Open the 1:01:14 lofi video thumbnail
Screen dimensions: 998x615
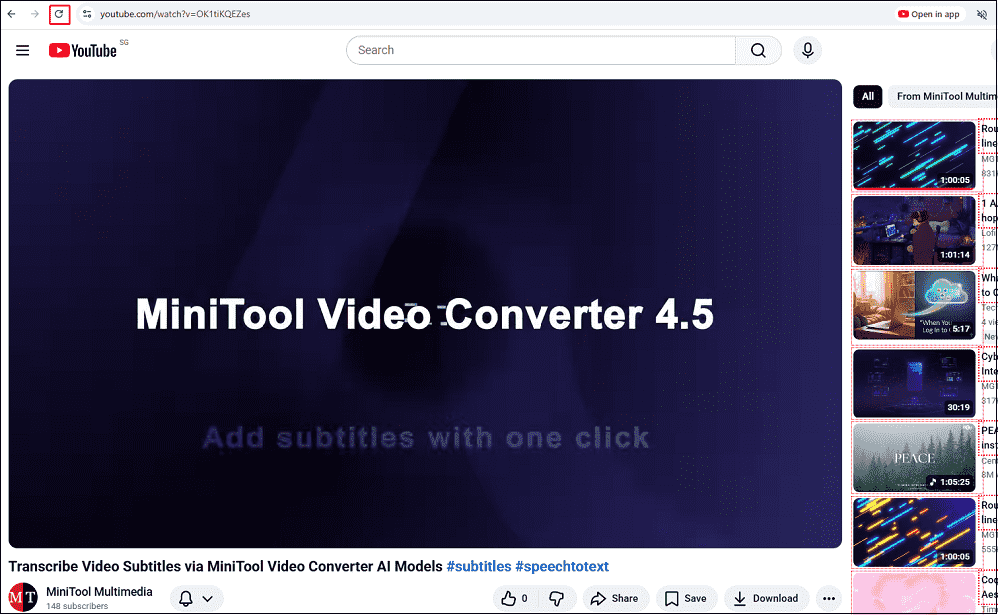(913, 230)
